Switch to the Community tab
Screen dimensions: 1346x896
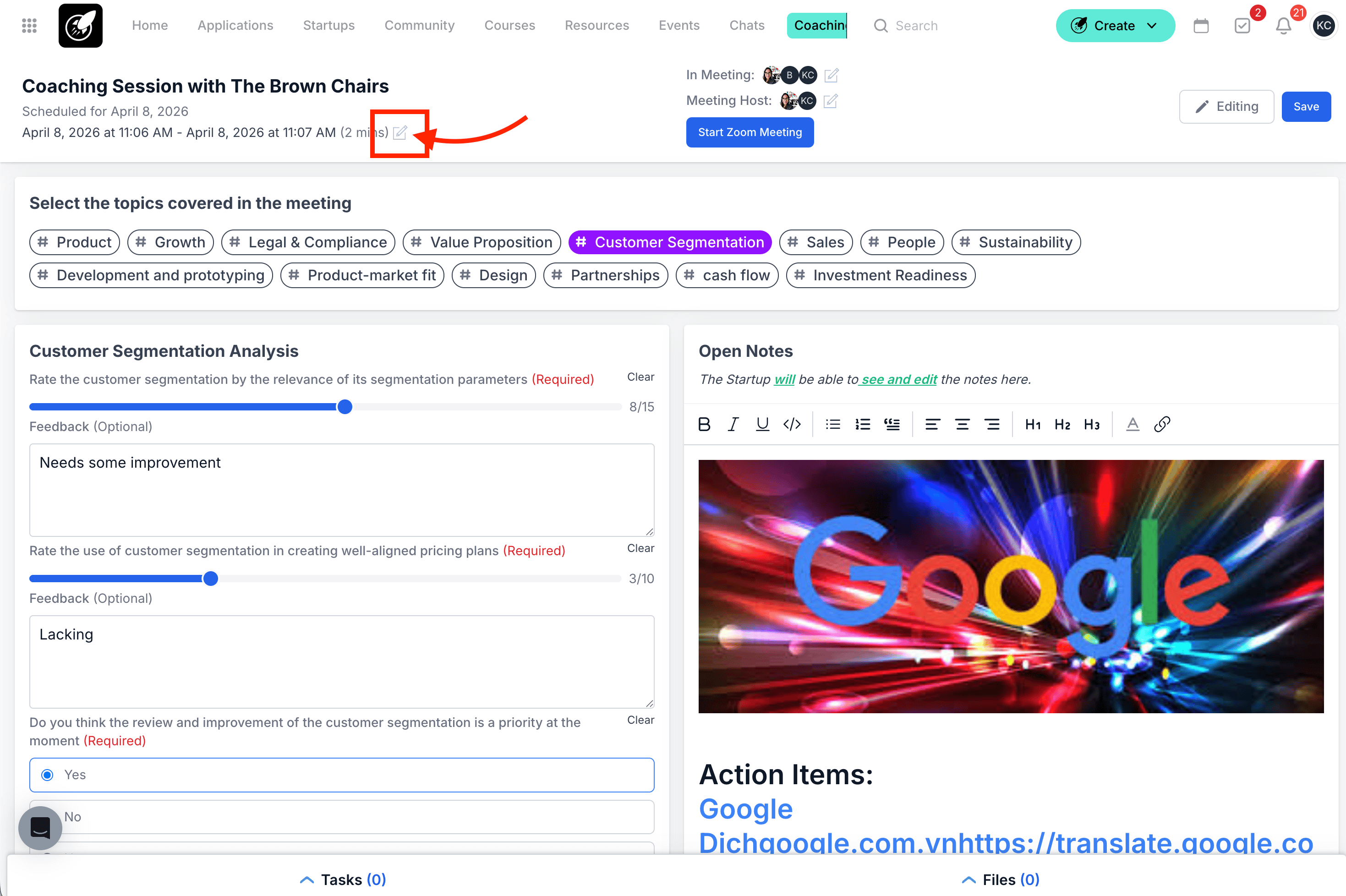420,26
